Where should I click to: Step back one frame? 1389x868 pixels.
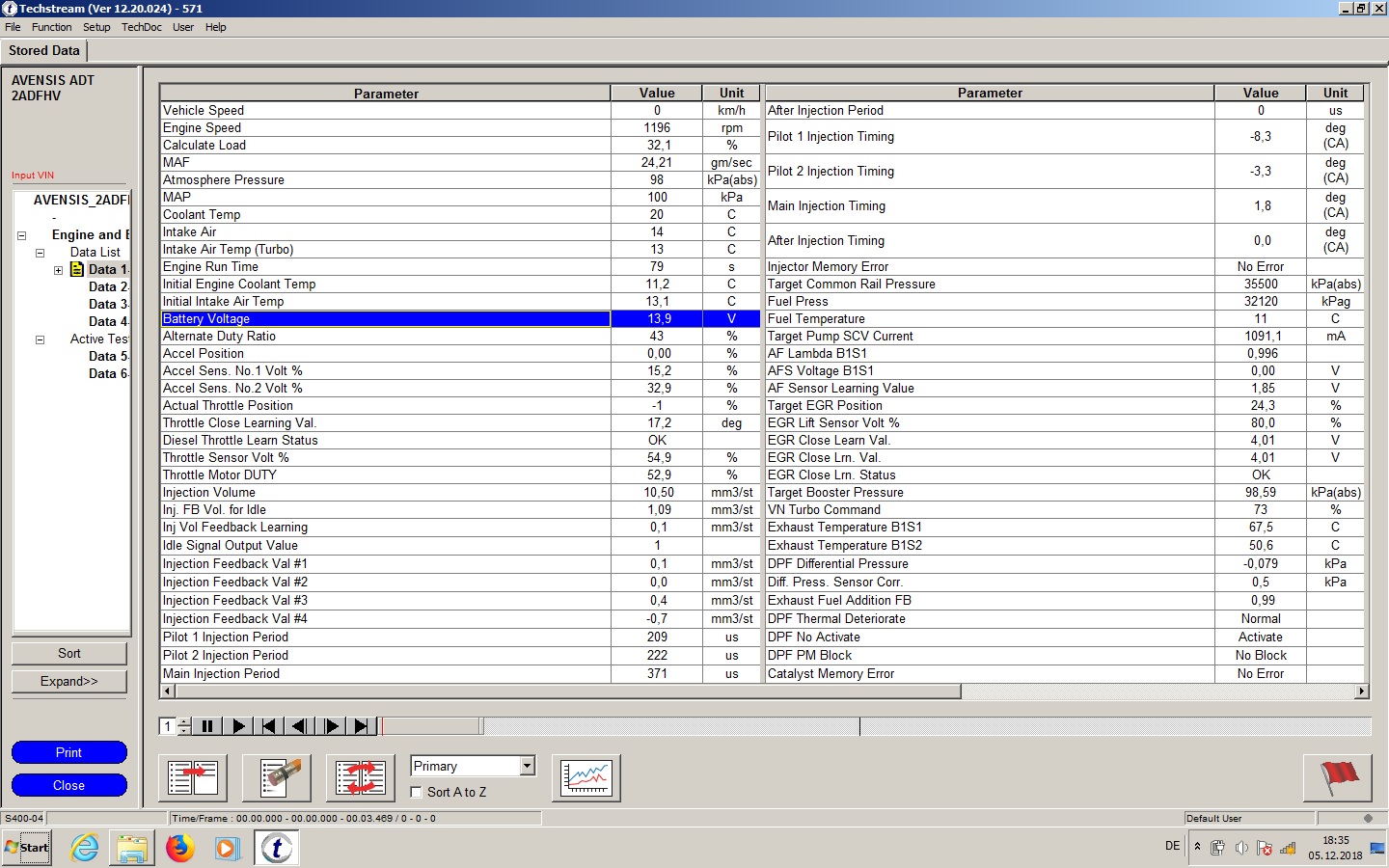(299, 726)
